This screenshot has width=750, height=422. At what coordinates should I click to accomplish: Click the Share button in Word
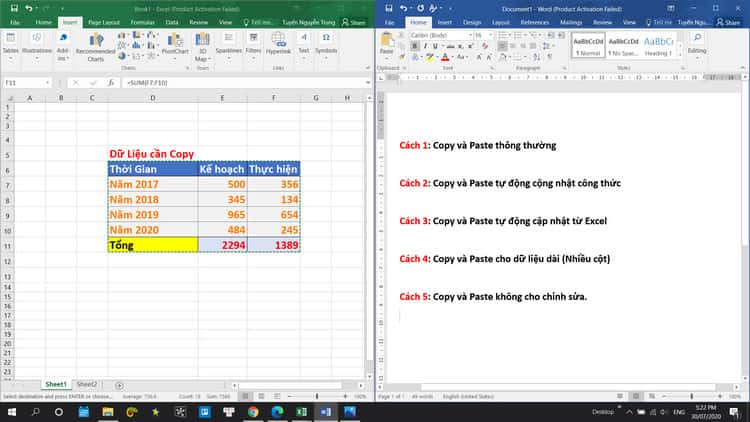728,22
